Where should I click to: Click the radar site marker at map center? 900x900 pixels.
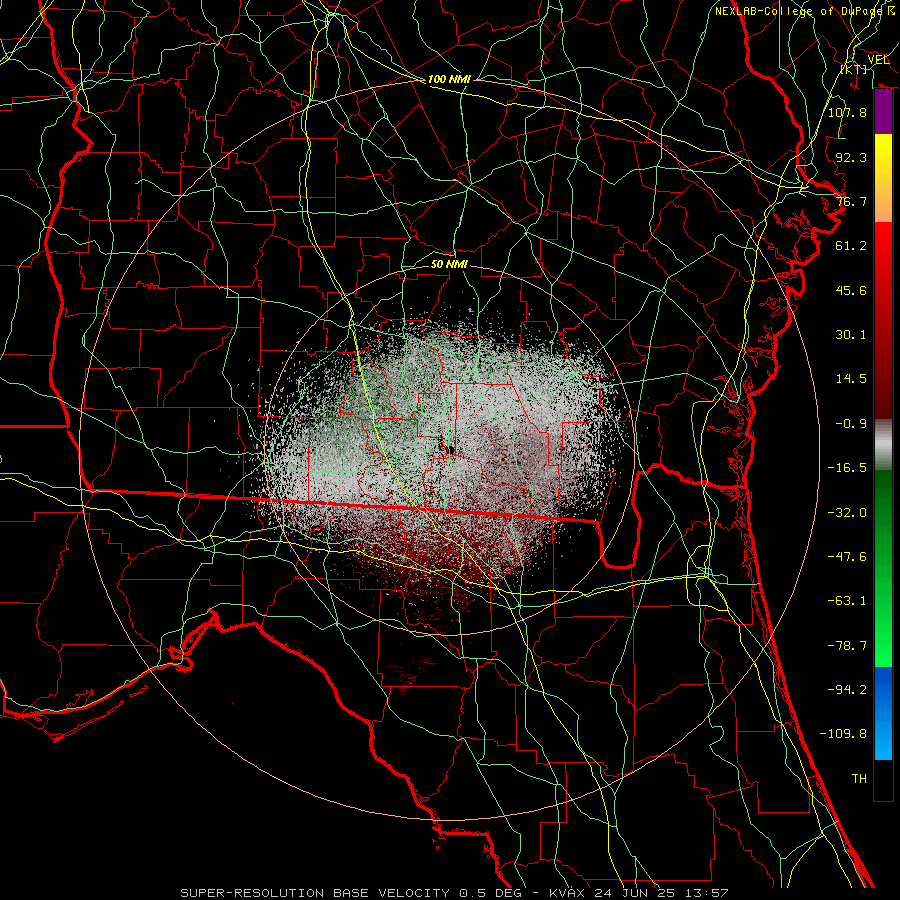coord(449,450)
